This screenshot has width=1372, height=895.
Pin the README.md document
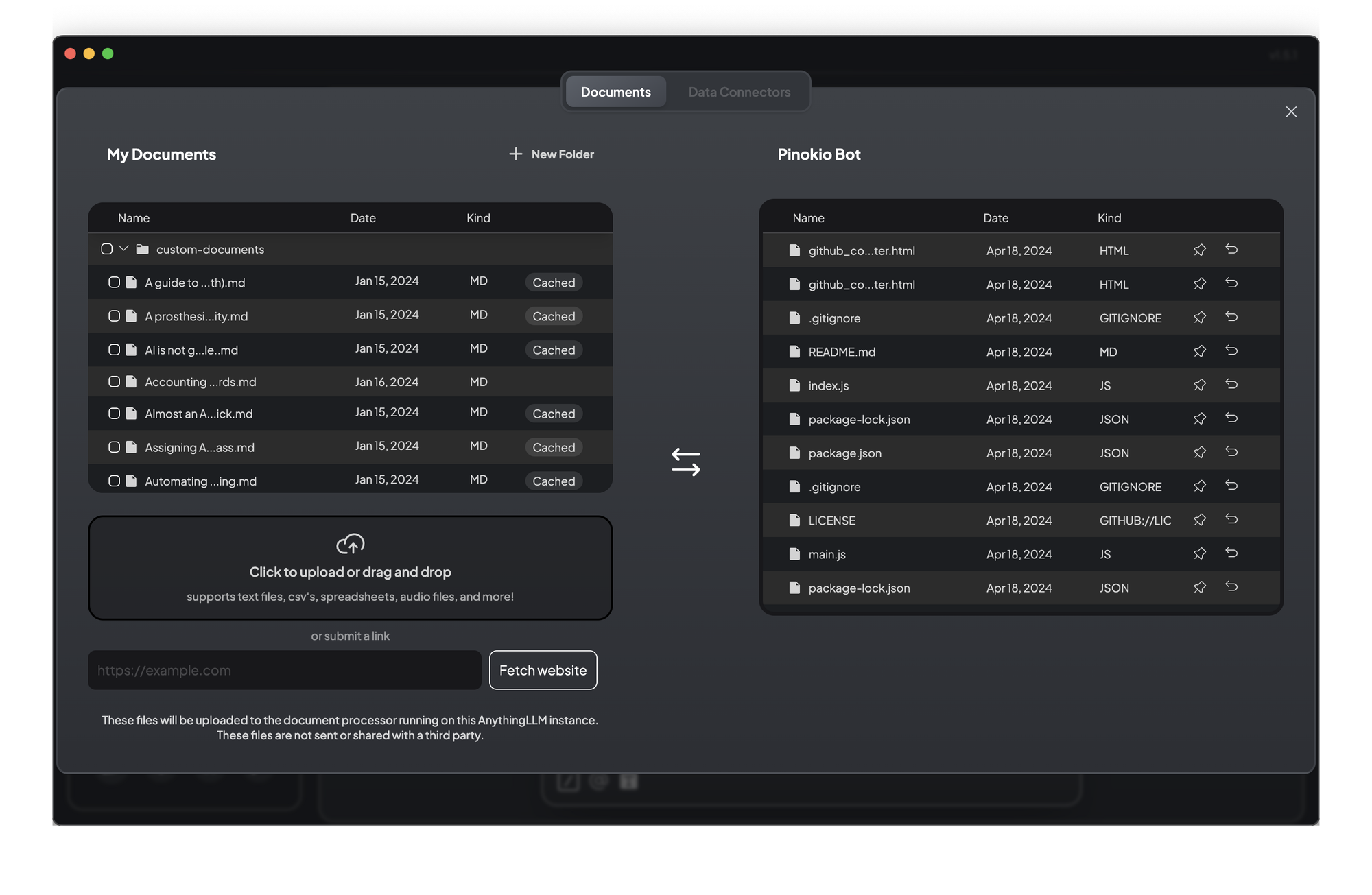[1199, 351]
